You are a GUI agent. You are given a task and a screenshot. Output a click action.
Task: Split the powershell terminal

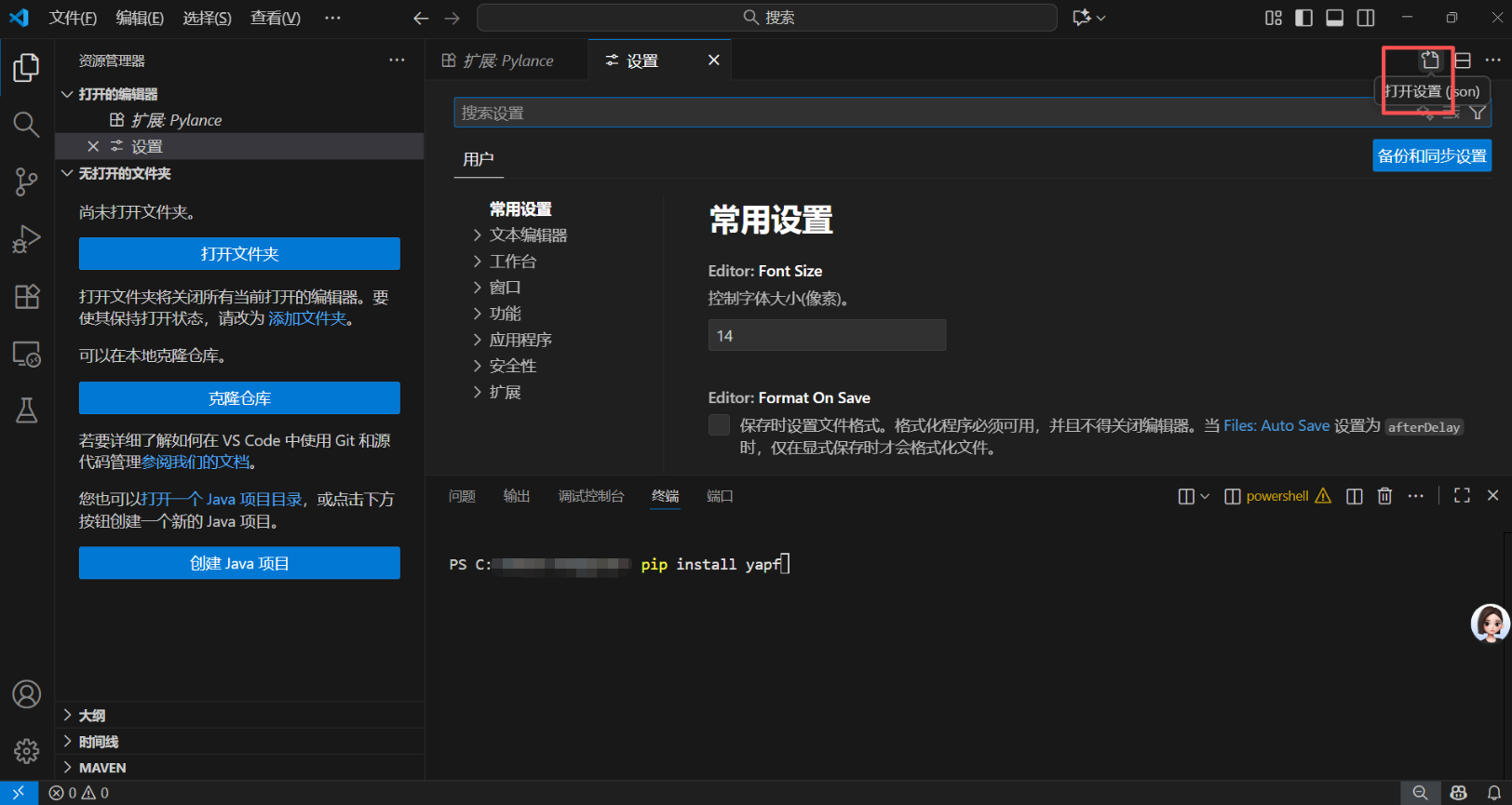pos(1355,496)
